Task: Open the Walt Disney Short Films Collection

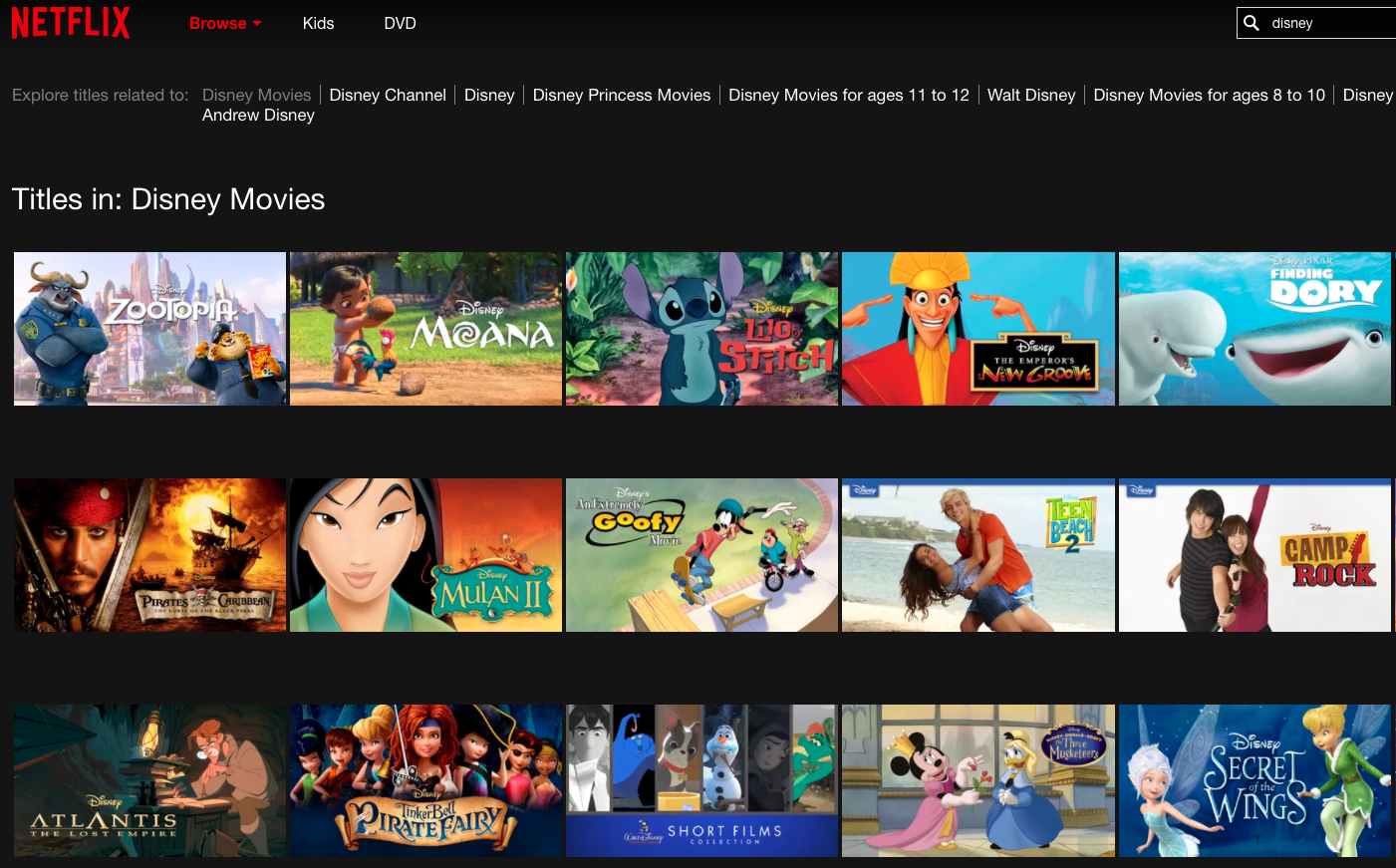Action: 701,780
